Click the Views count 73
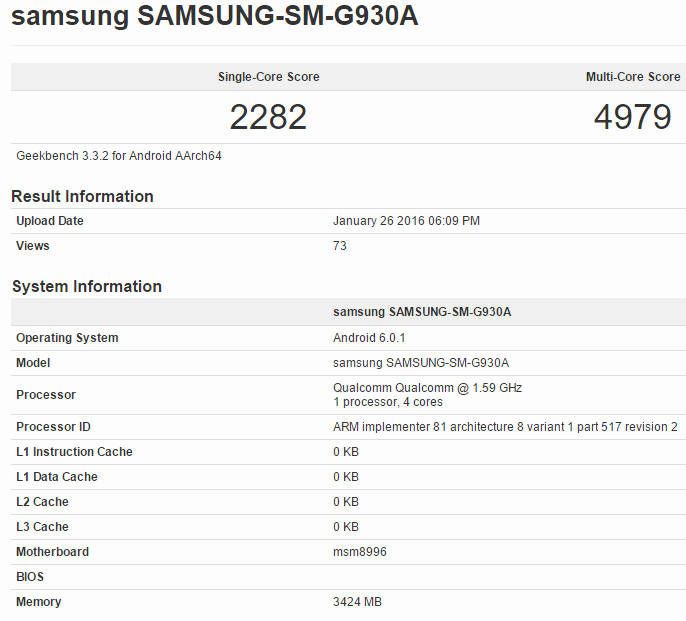 pyautogui.click(x=340, y=246)
